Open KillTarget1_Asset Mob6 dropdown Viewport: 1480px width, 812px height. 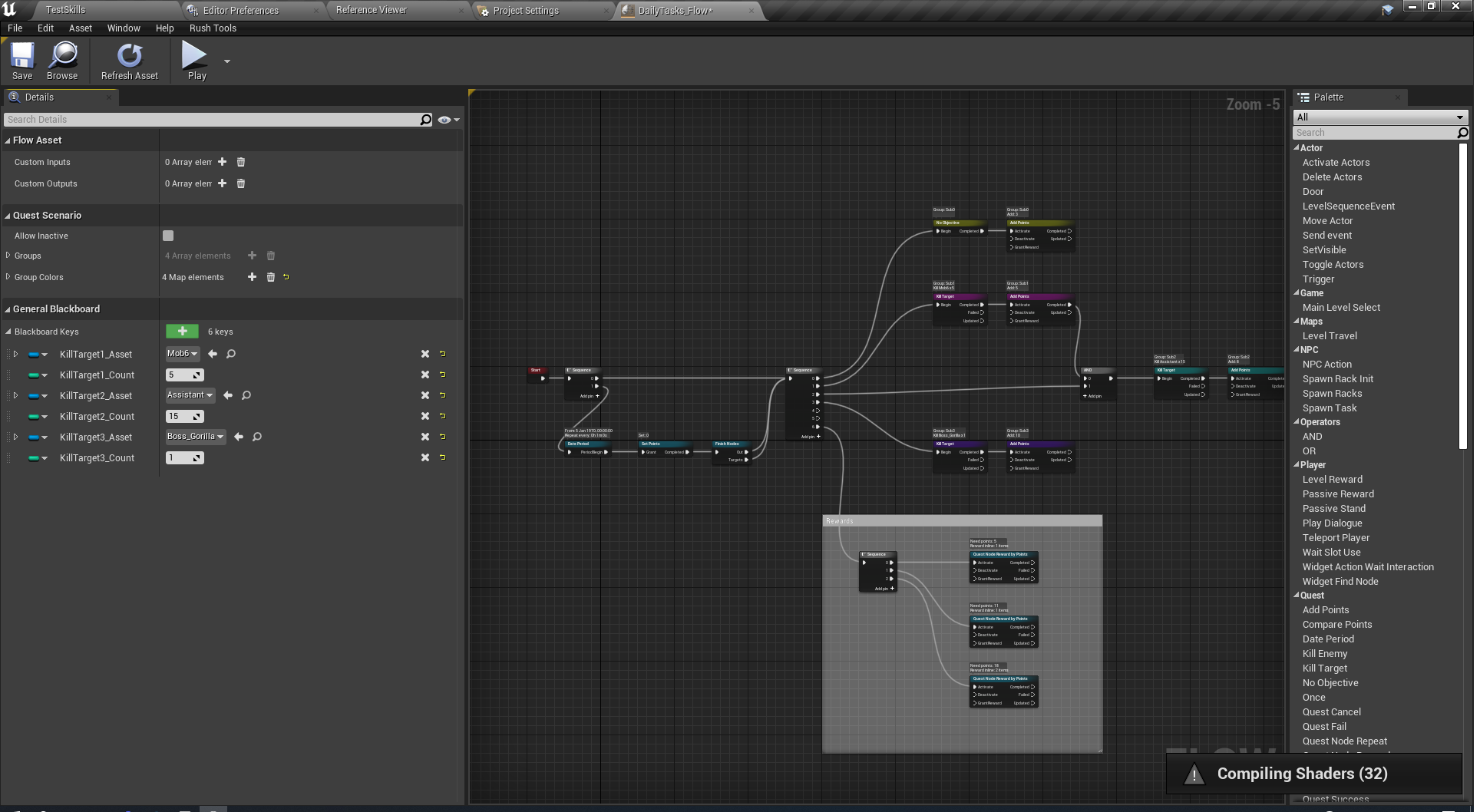183,354
